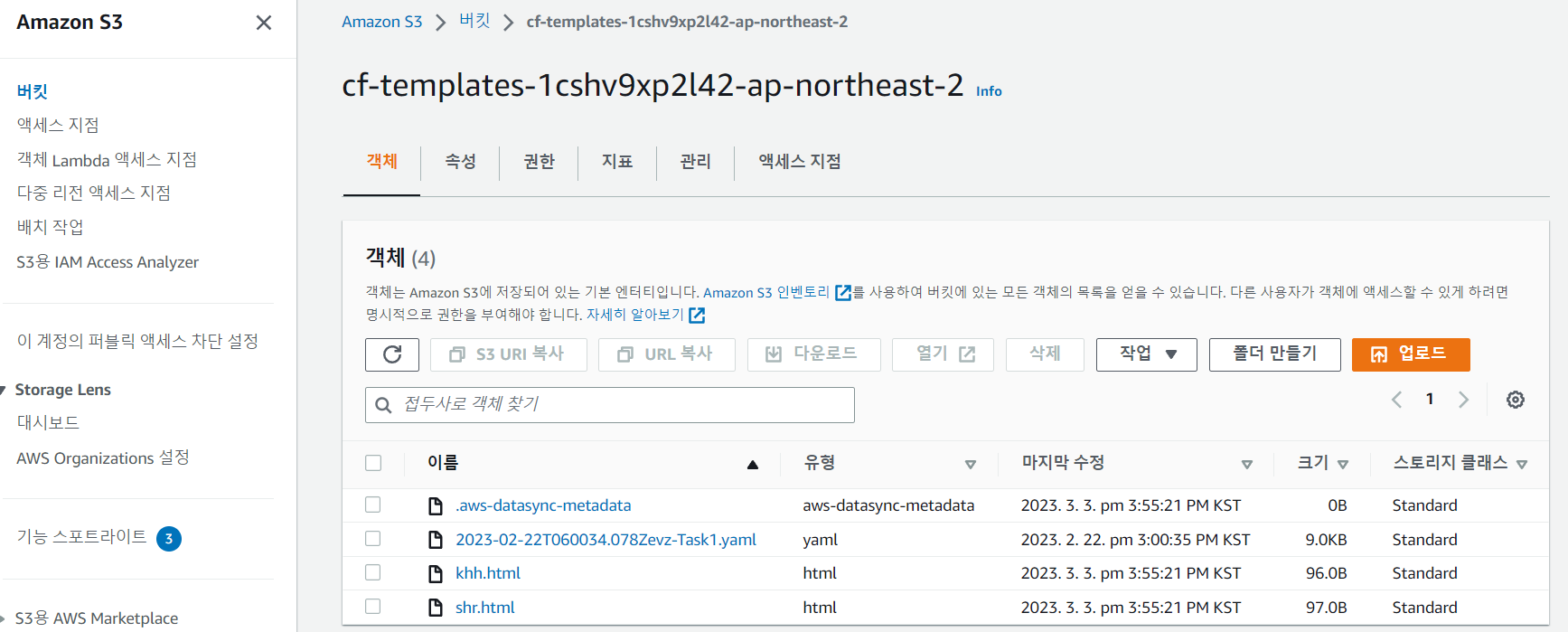Viewport: 1568px width, 632px height.
Task: Close the Amazon S3 sidebar panel
Action: (x=264, y=23)
